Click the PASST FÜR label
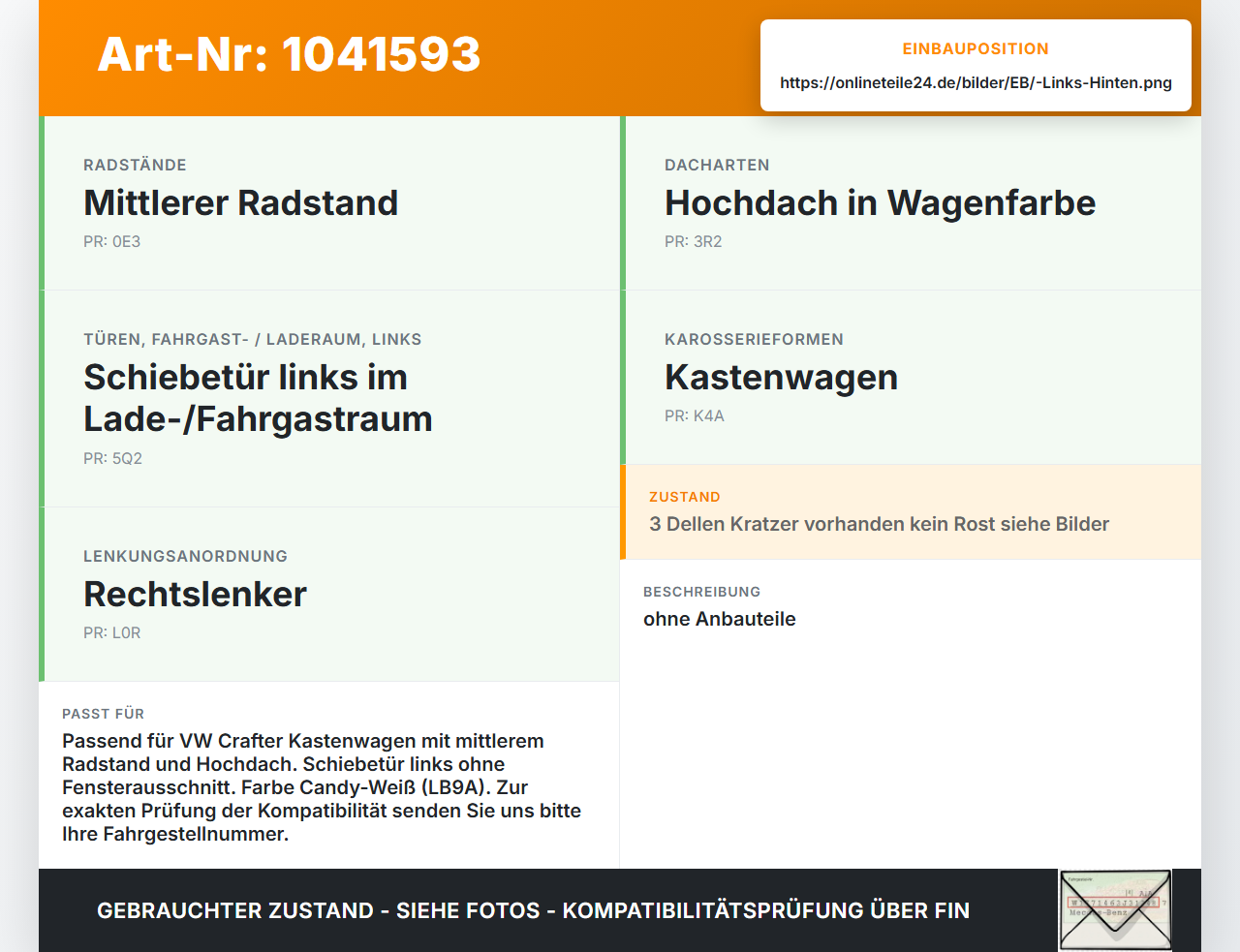The width and height of the screenshot is (1240, 952). tap(103, 714)
